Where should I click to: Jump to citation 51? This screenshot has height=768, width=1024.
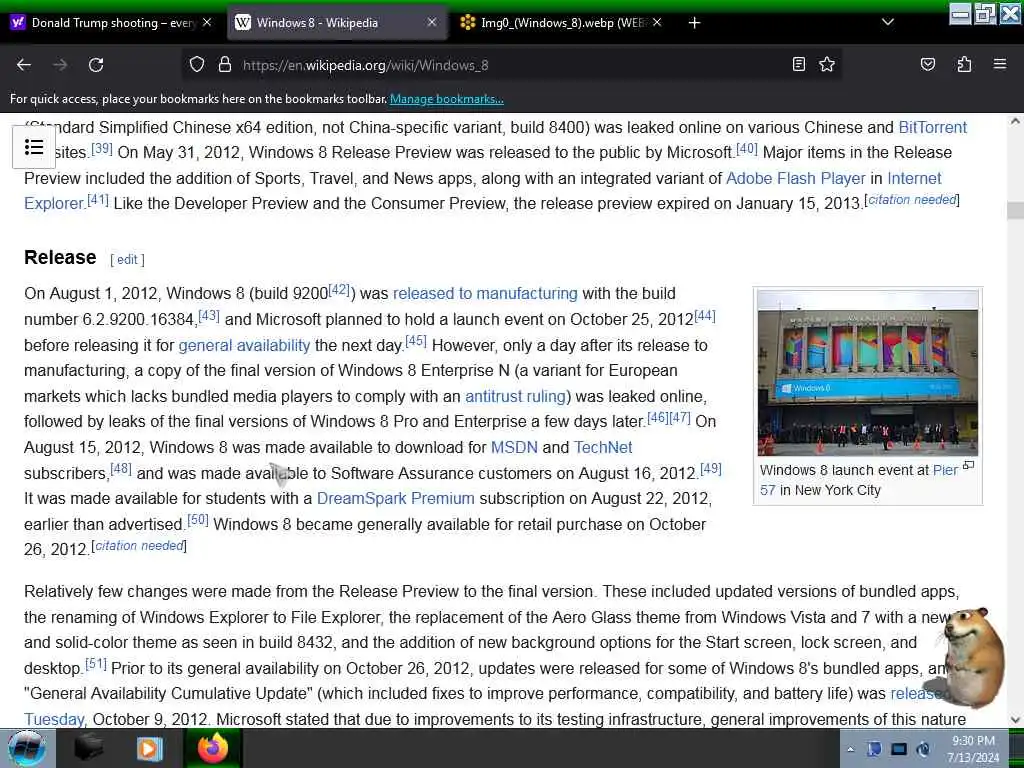(x=95, y=664)
